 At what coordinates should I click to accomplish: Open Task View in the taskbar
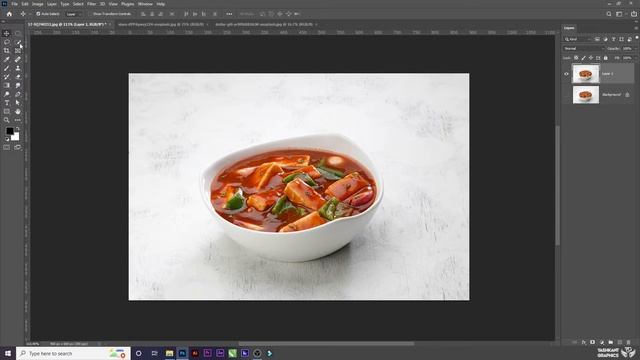coord(154,353)
